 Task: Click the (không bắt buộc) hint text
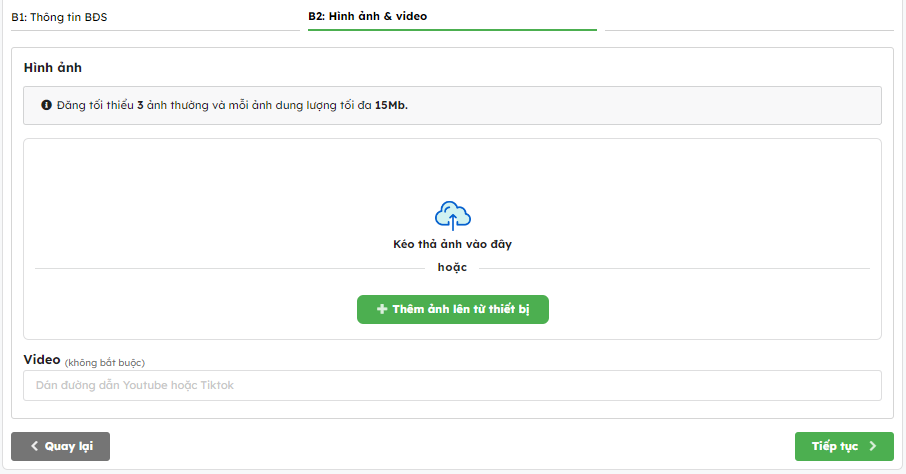(x=112, y=362)
